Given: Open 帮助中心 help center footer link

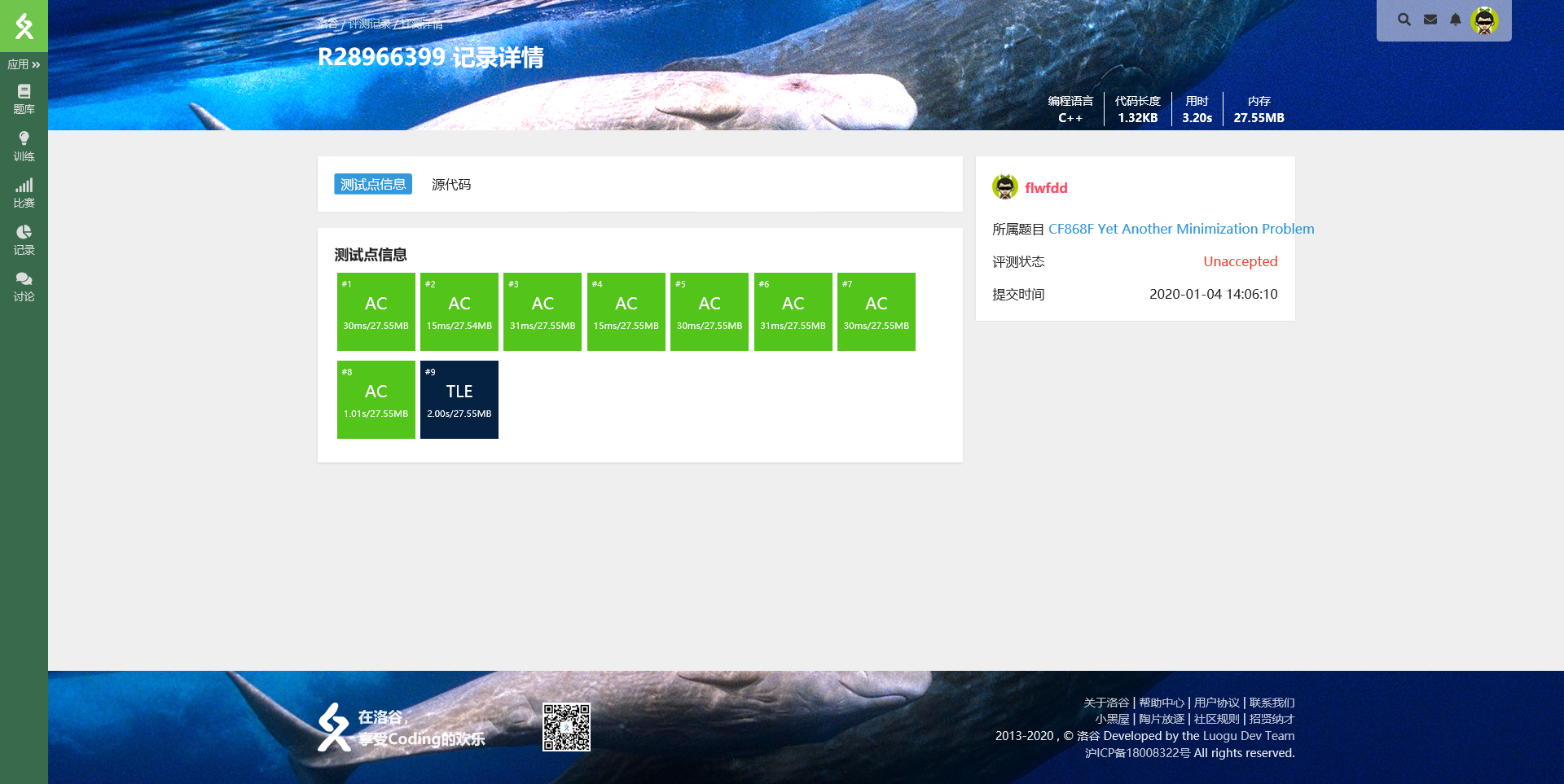Looking at the screenshot, I should (1162, 703).
